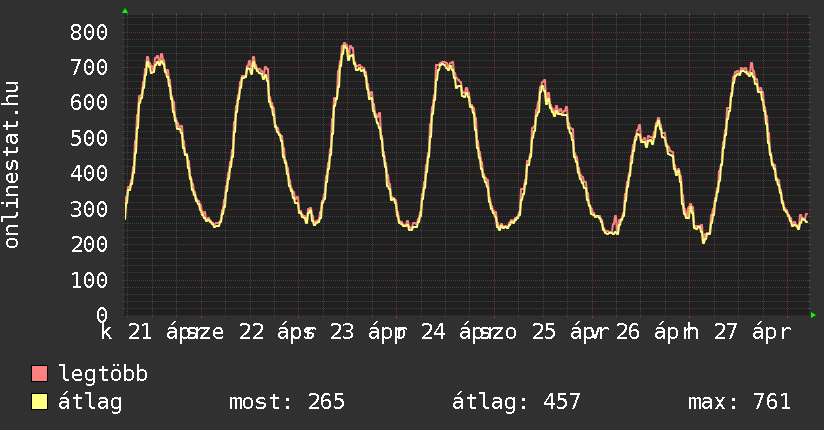
Task: Click the 'most: 265' current value
Action: click(x=287, y=402)
